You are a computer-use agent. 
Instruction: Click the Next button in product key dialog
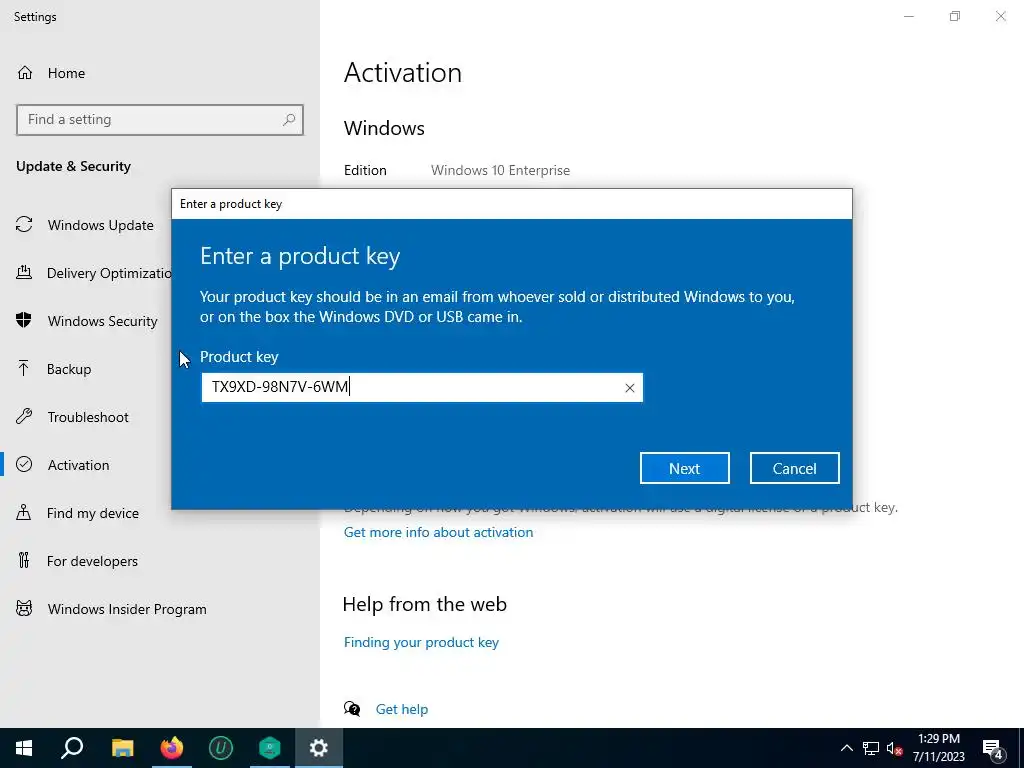pyautogui.click(x=684, y=468)
